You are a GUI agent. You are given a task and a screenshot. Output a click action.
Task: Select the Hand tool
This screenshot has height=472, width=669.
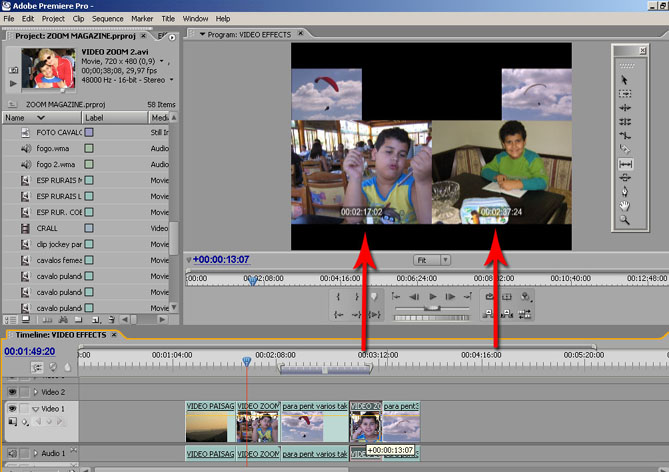(625, 205)
